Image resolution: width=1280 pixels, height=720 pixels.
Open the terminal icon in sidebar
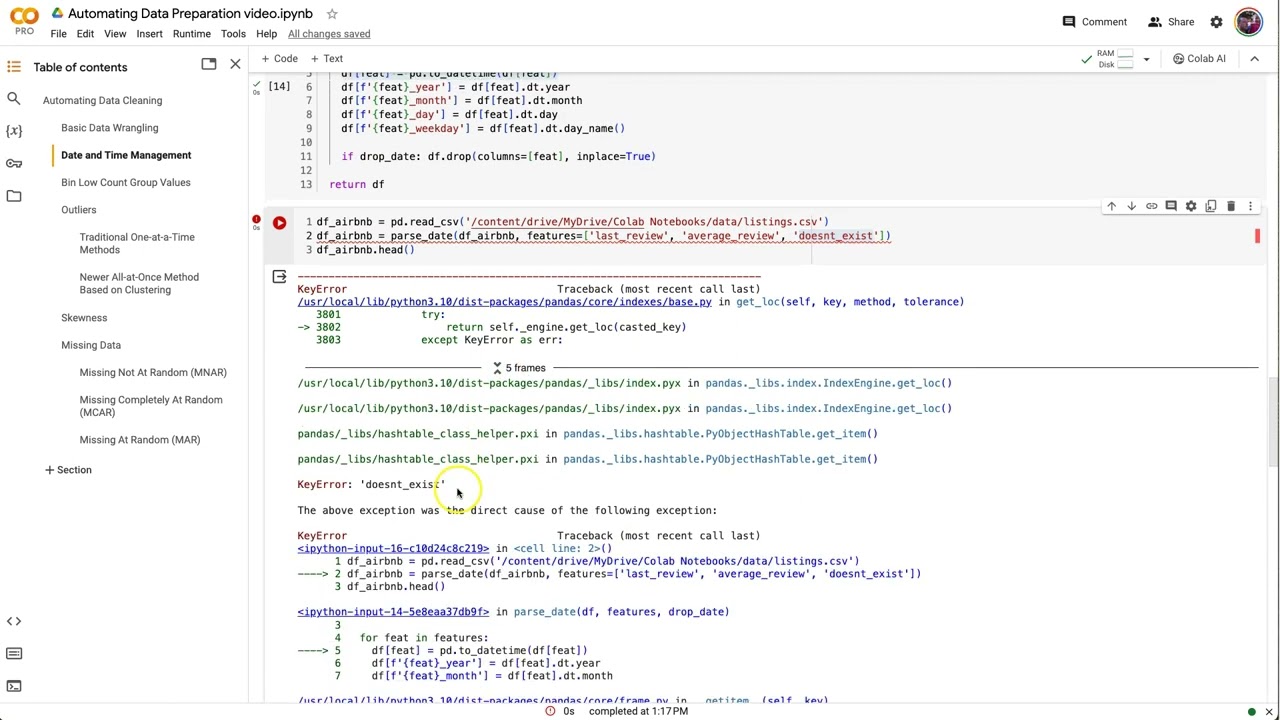coord(14,686)
